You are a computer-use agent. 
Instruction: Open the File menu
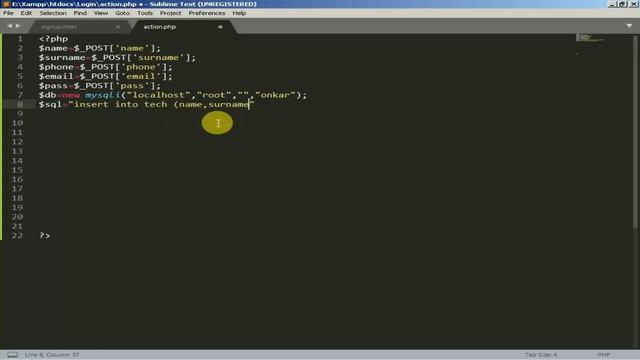click(8, 13)
